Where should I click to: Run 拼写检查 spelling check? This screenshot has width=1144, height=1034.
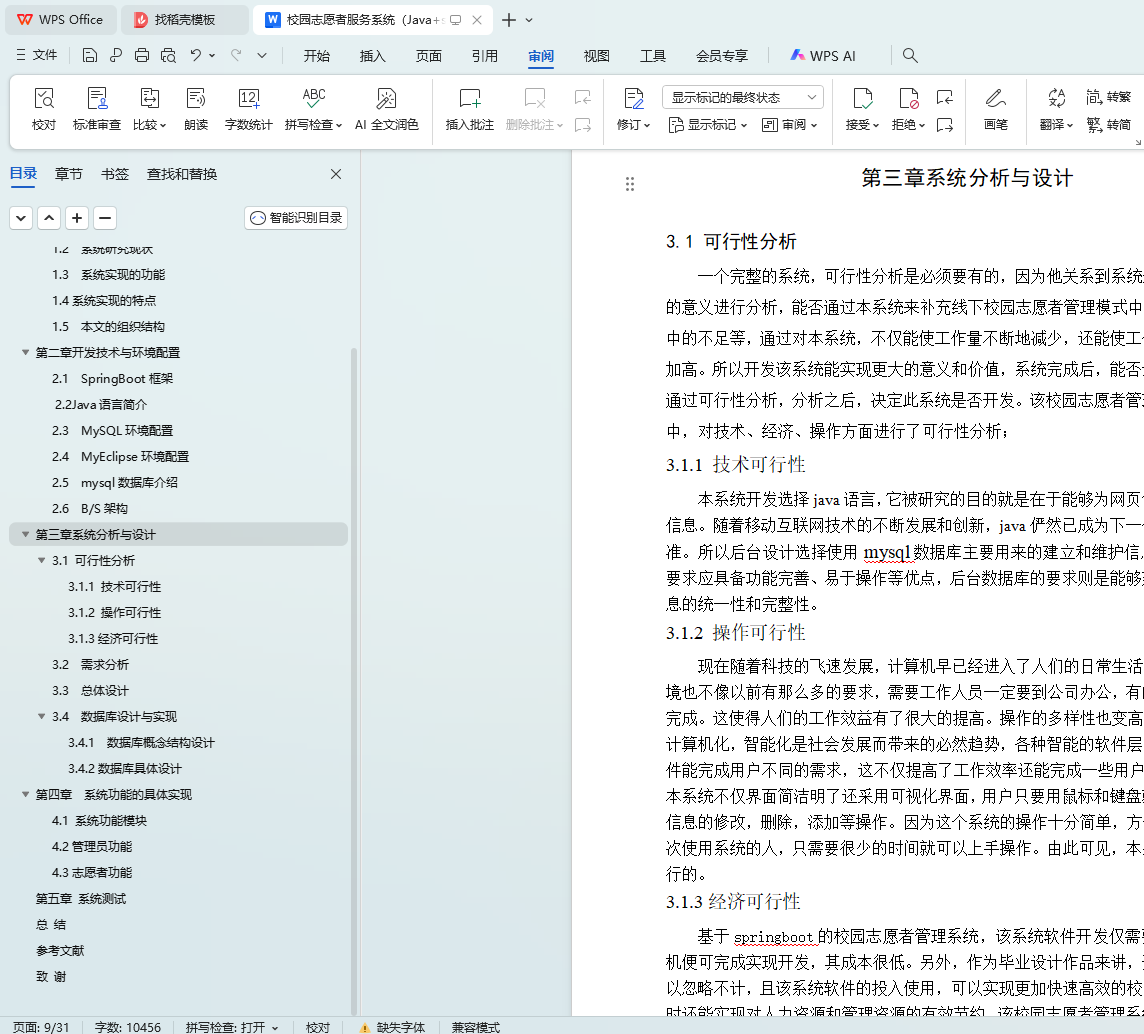click(313, 109)
